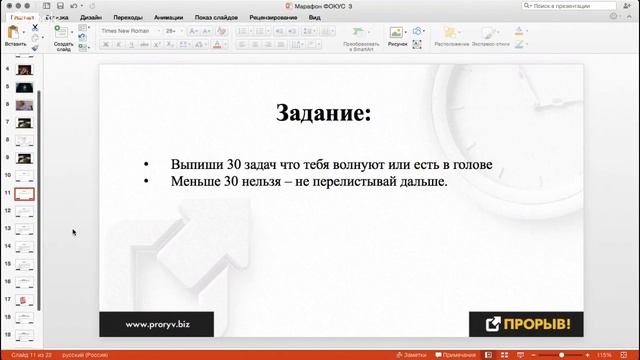Click the Paste (Вставить) clipboard icon
The height and width of the screenshot is (360, 640).
13,32
